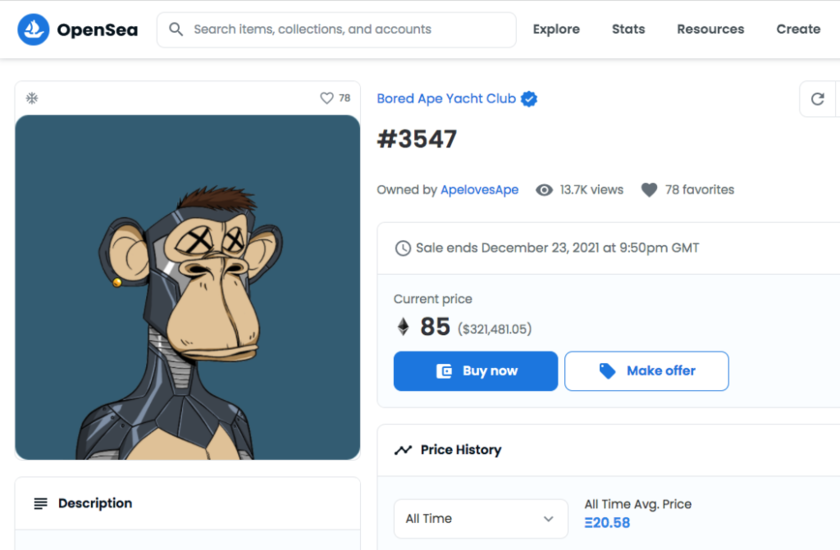This screenshot has width=840, height=550.
Task: Click the Price History trend icon
Action: point(403,450)
